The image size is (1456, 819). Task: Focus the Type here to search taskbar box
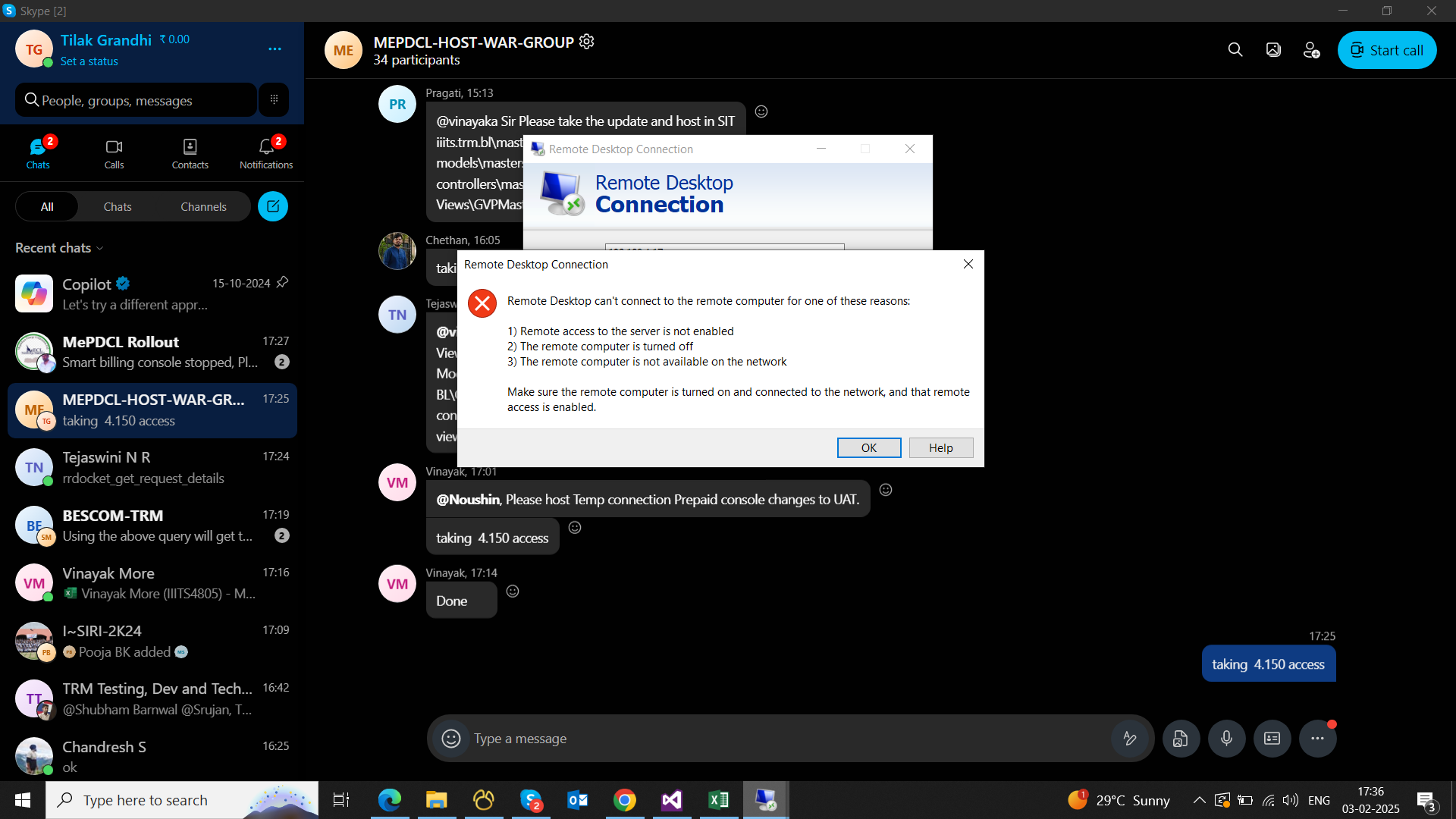(182, 800)
